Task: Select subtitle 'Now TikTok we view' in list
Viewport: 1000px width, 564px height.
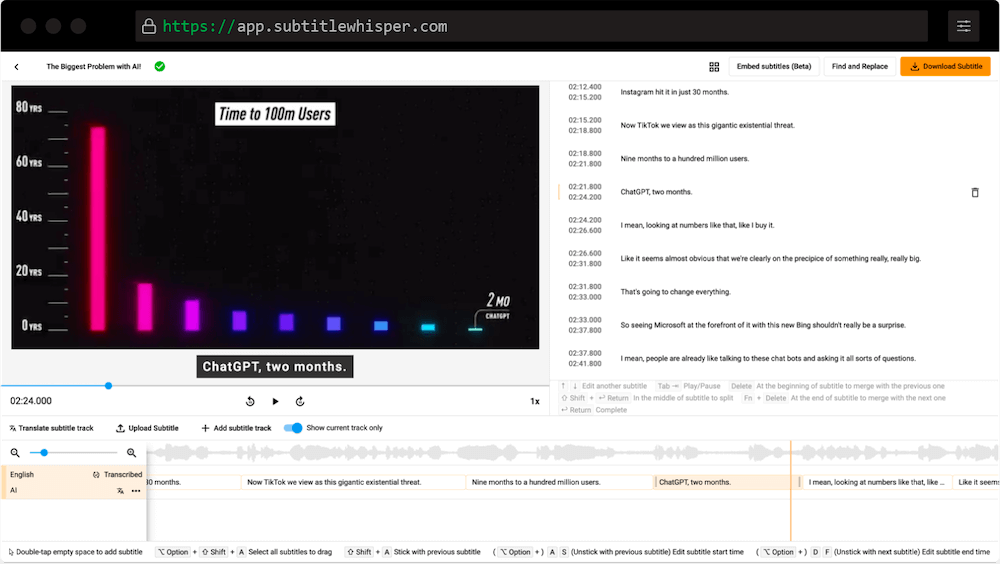Action: coord(707,125)
